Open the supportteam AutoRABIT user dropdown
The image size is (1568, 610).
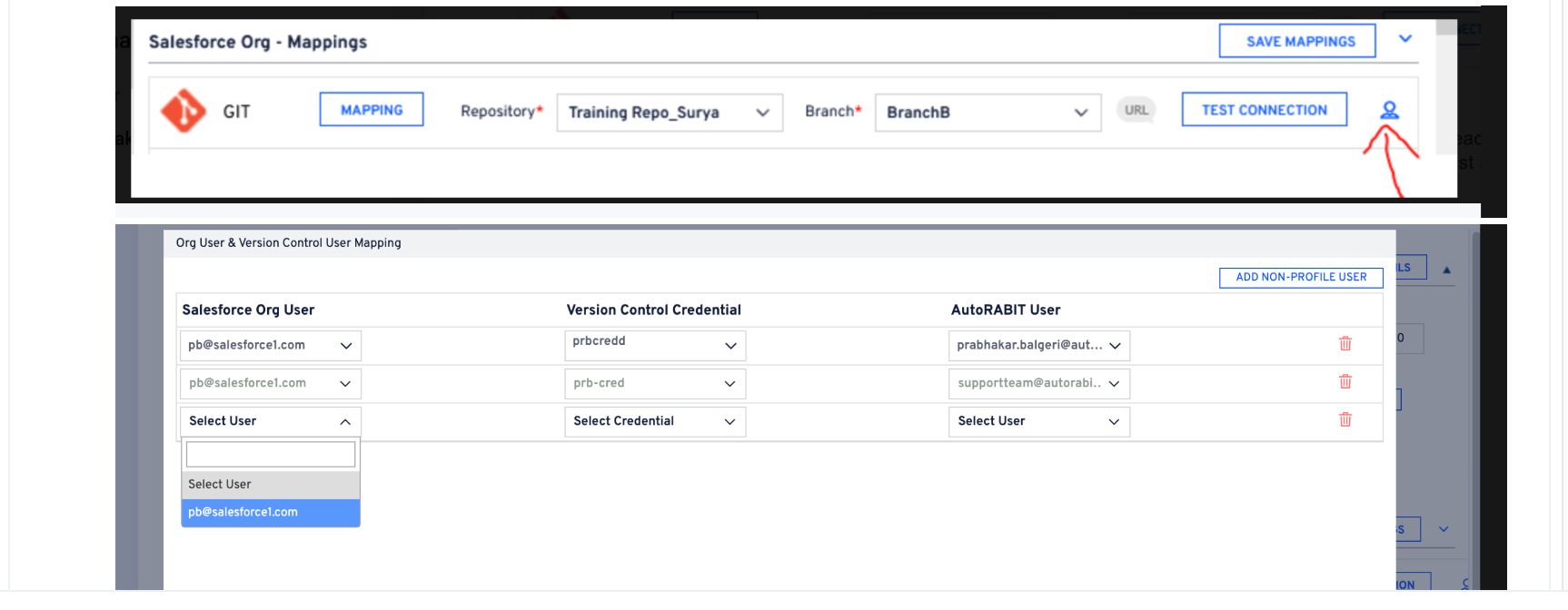(1038, 384)
